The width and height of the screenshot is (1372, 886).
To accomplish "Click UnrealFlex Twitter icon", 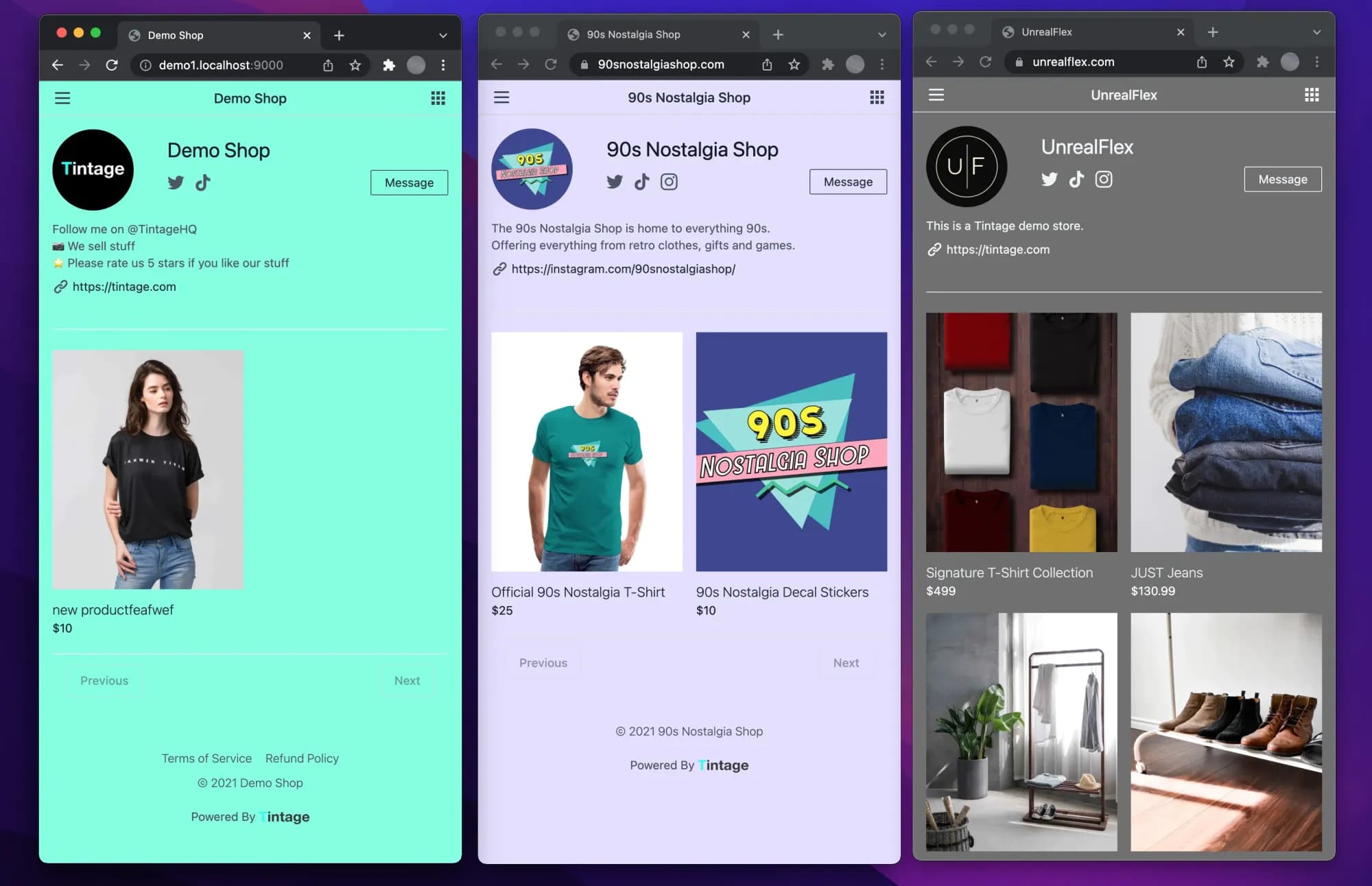I will [1049, 179].
